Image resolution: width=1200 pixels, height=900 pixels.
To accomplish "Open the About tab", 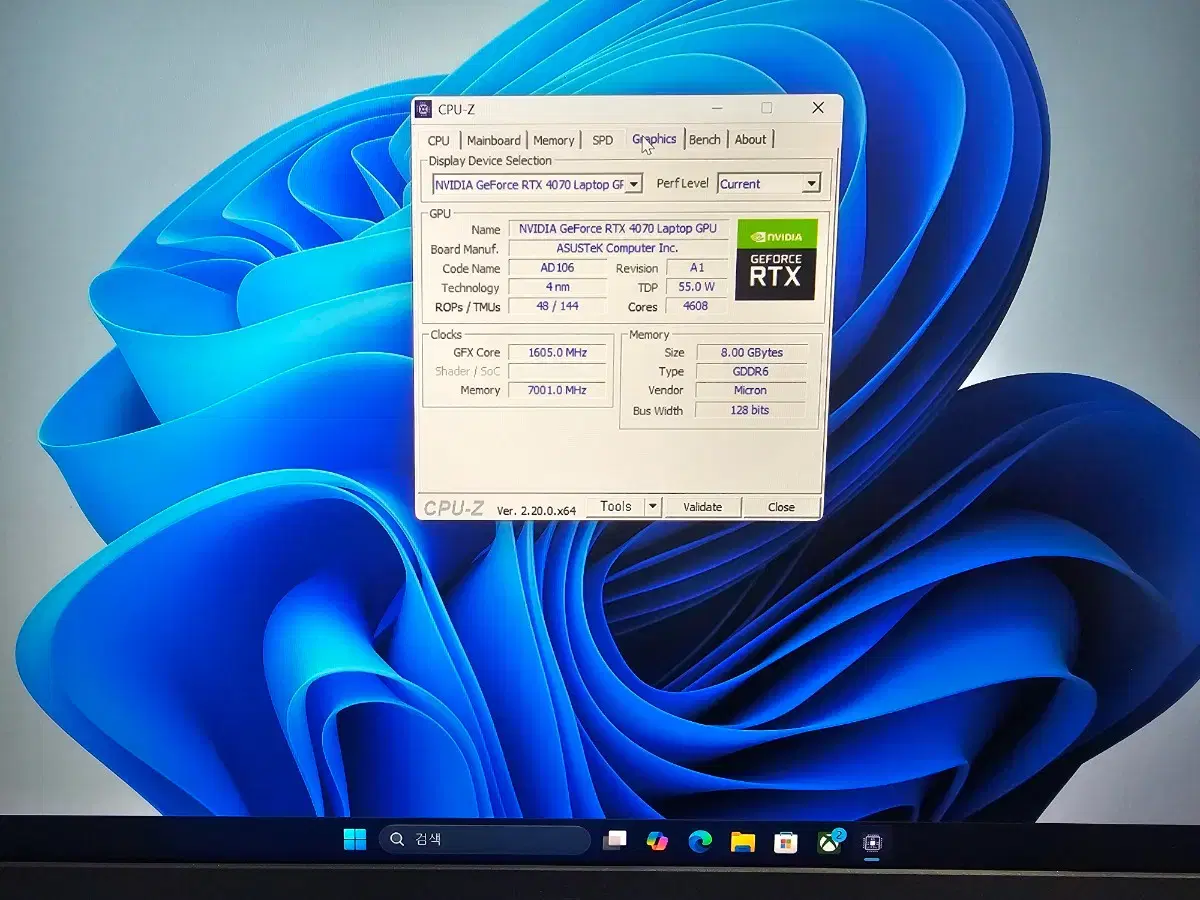I will [x=750, y=140].
